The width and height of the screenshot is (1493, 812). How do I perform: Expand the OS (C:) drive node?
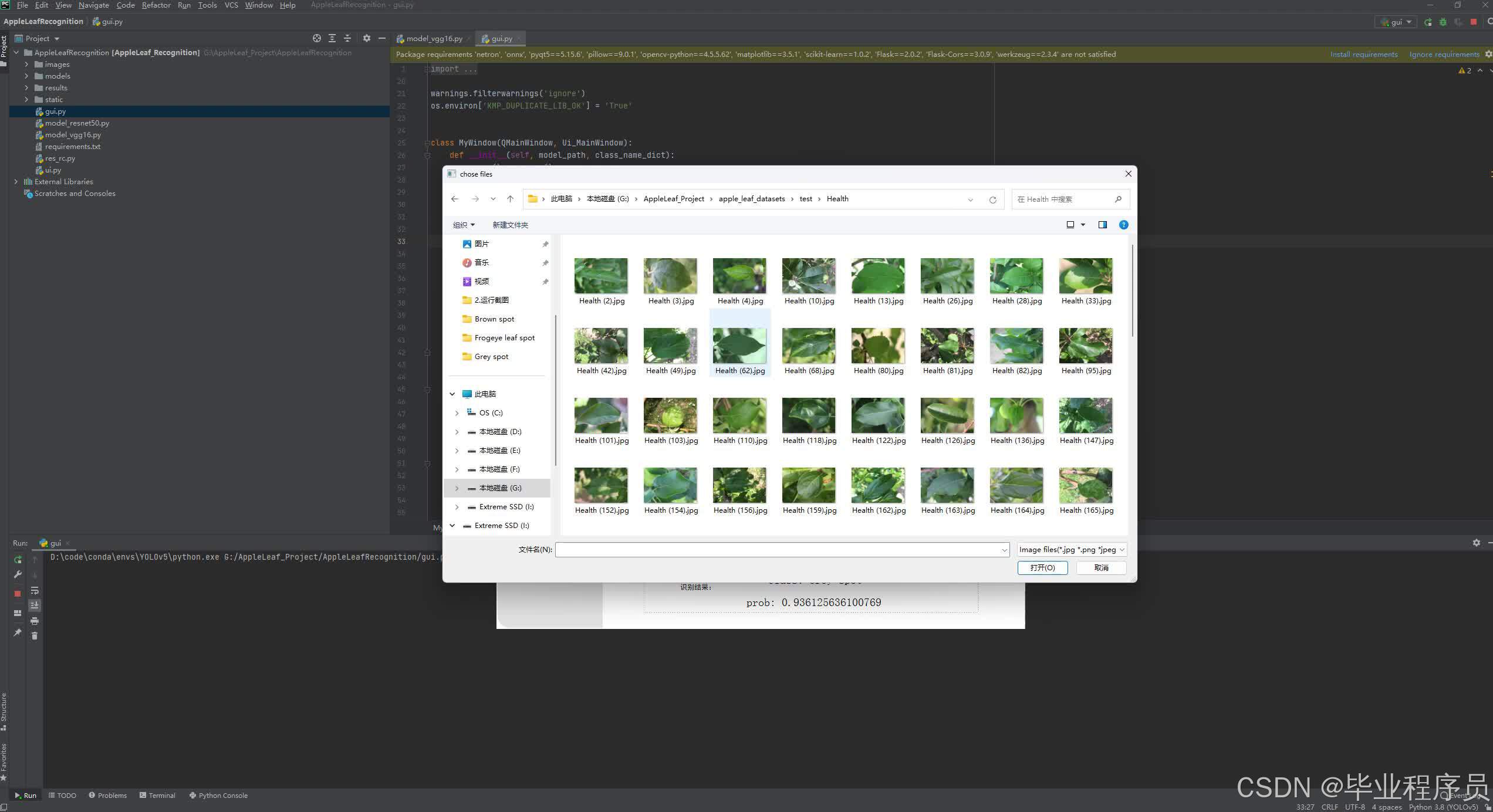457,413
